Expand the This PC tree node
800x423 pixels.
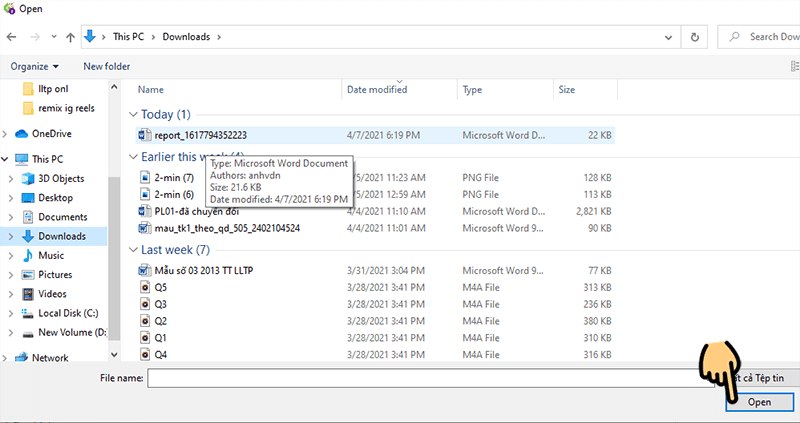coord(9,159)
